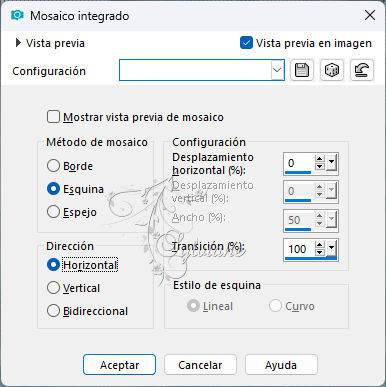Open Desplazamiento horizontal slider popup arrow

pyautogui.click(x=331, y=163)
